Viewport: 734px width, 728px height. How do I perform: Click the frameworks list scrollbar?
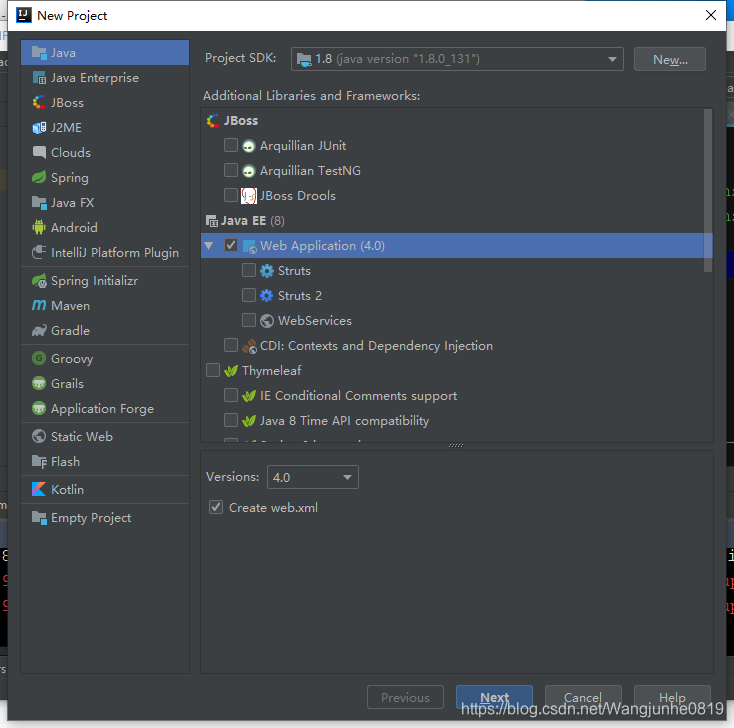[708, 190]
